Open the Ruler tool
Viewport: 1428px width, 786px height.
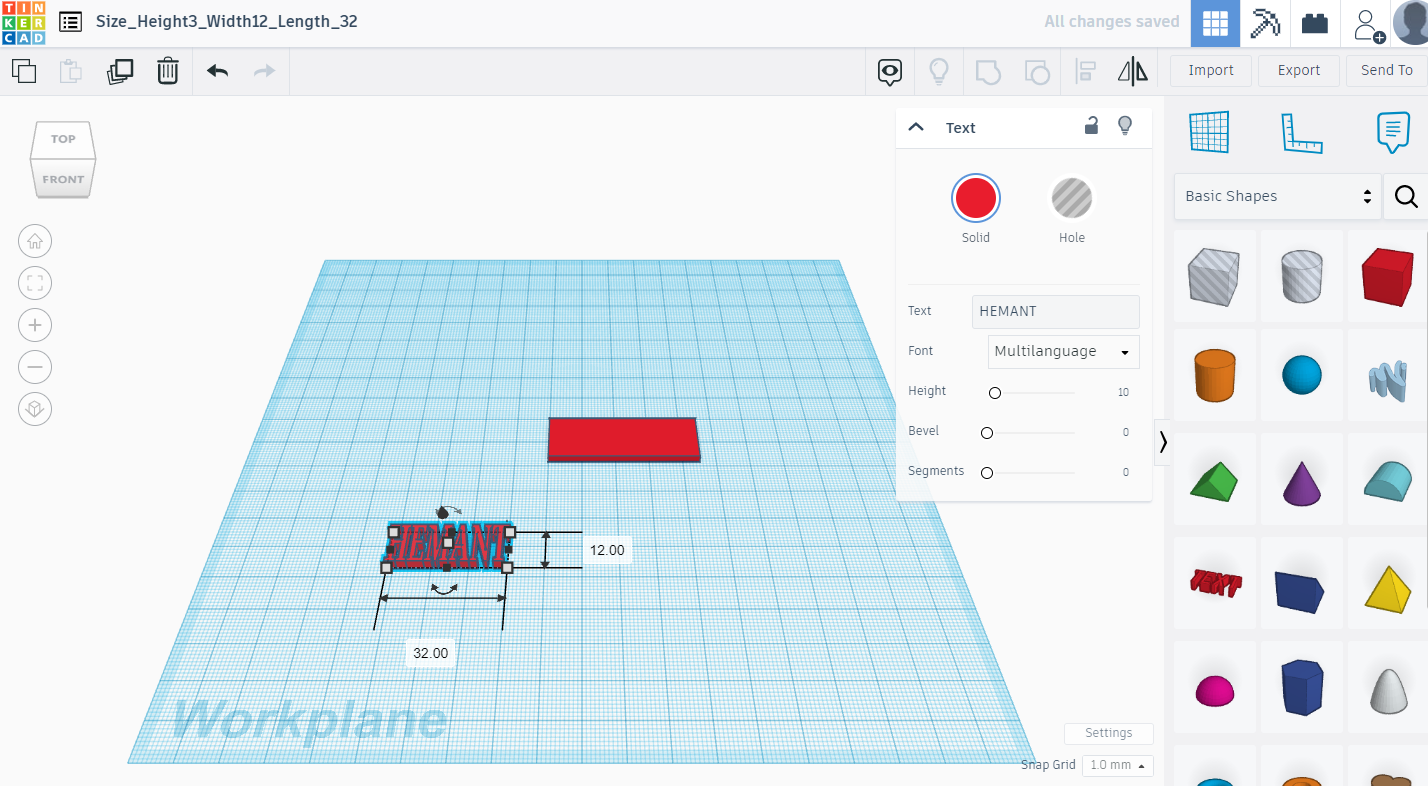click(1301, 132)
